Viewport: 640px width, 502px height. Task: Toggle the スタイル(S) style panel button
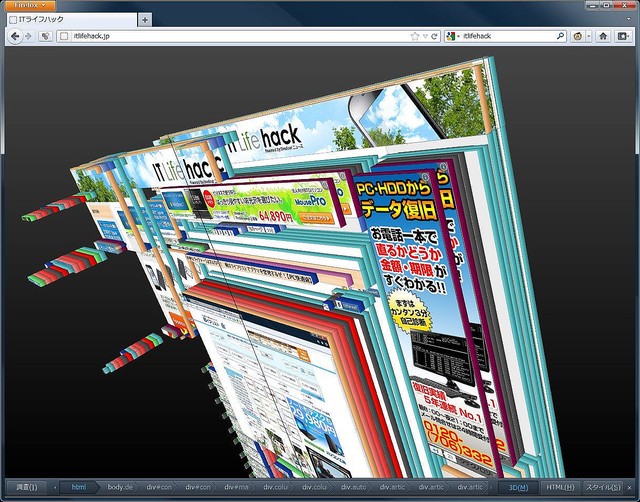click(x=603, y=487)
